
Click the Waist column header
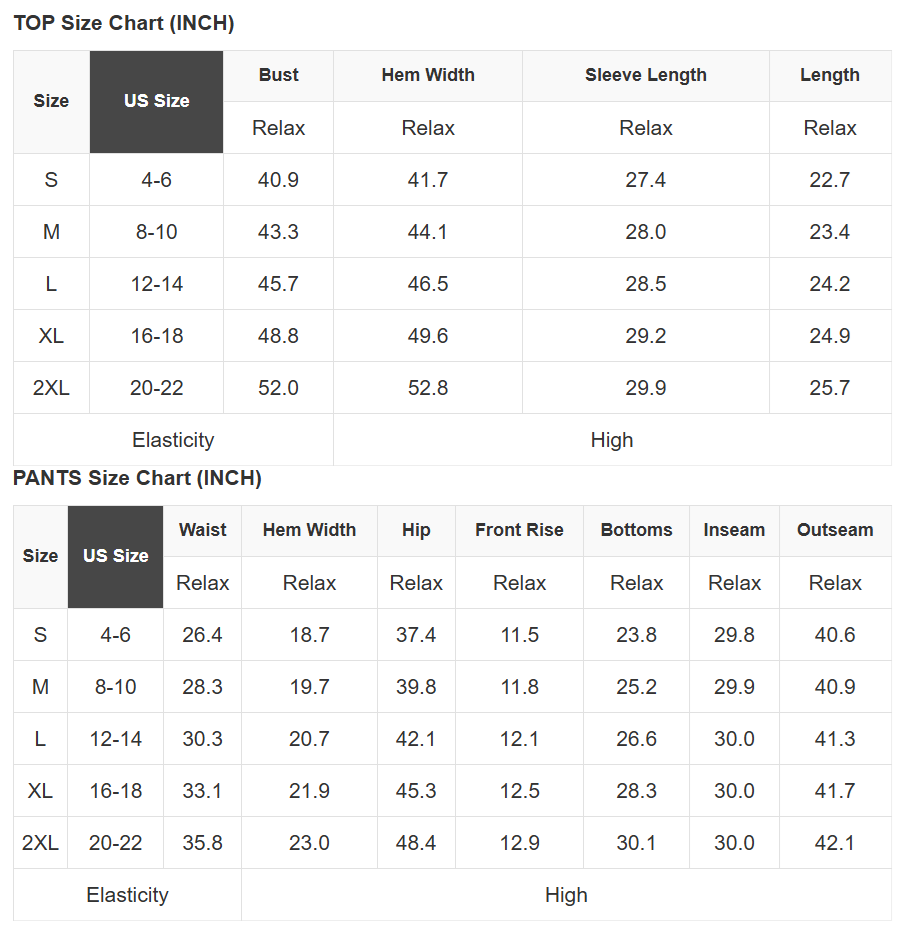203,530
